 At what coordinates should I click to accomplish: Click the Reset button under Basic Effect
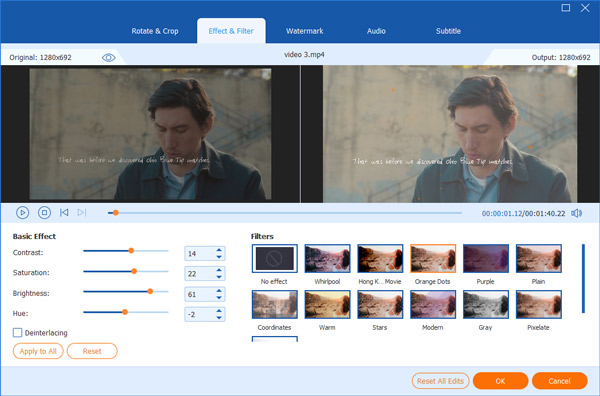pyautogui.click(x=92, y=351)
